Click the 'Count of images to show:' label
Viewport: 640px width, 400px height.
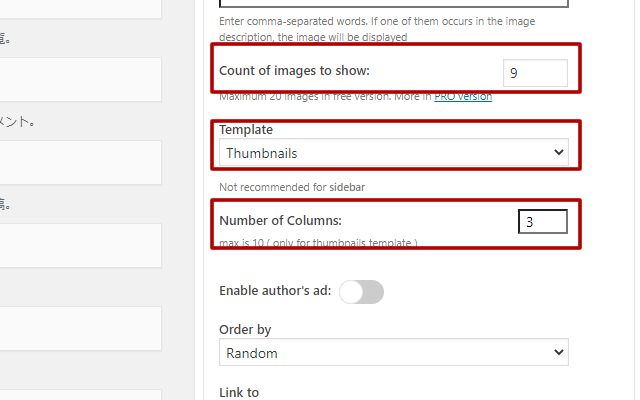click(x=294, y=71)
